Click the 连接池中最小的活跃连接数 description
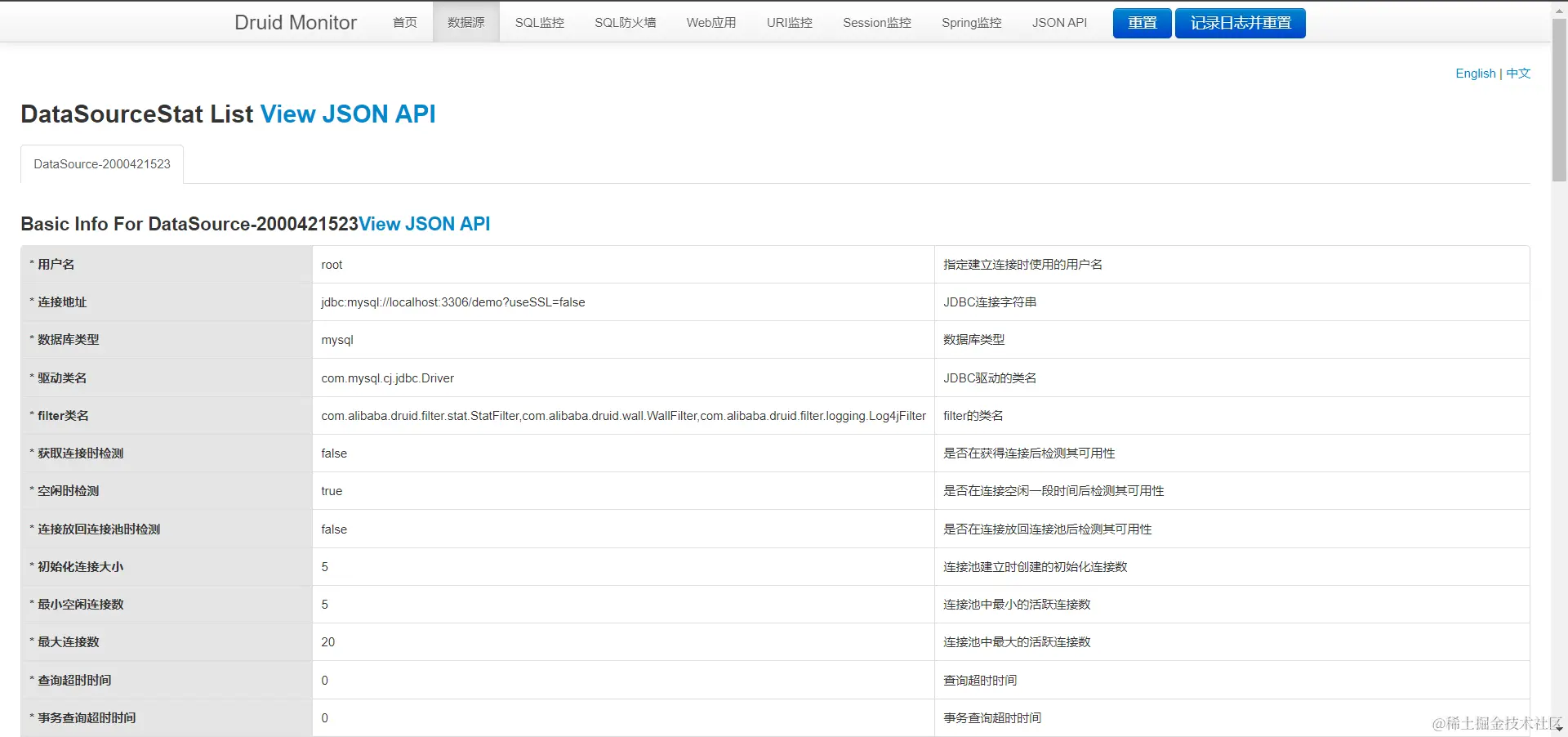 point(1017,605)
